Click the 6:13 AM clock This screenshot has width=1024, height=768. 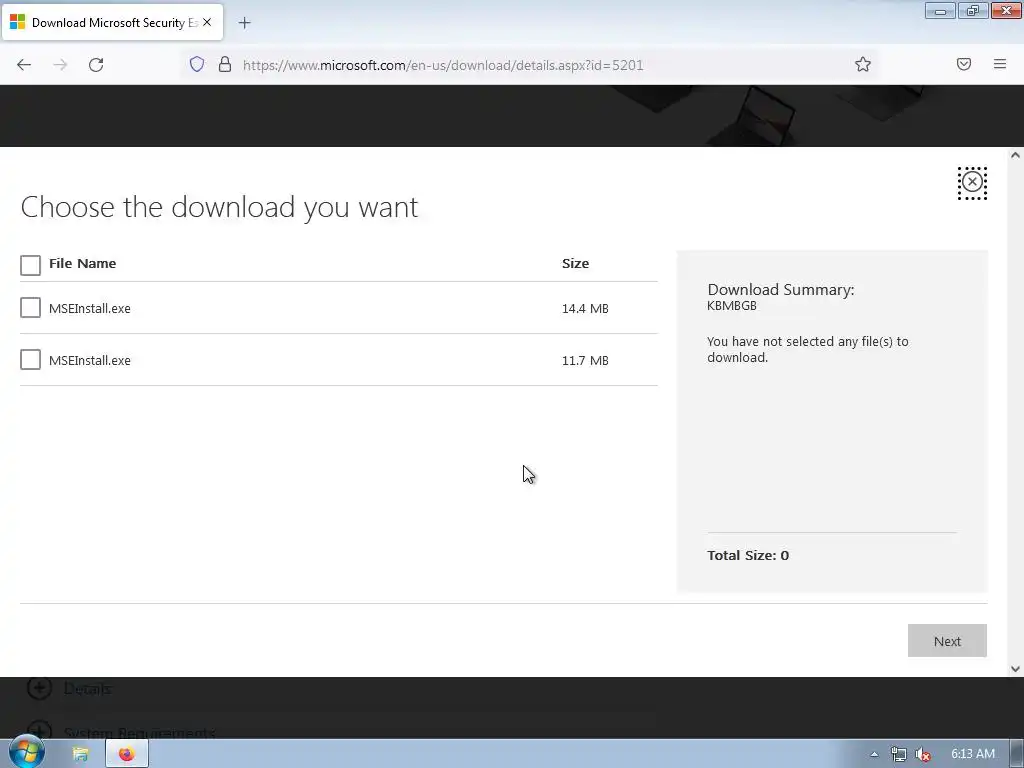972,754
